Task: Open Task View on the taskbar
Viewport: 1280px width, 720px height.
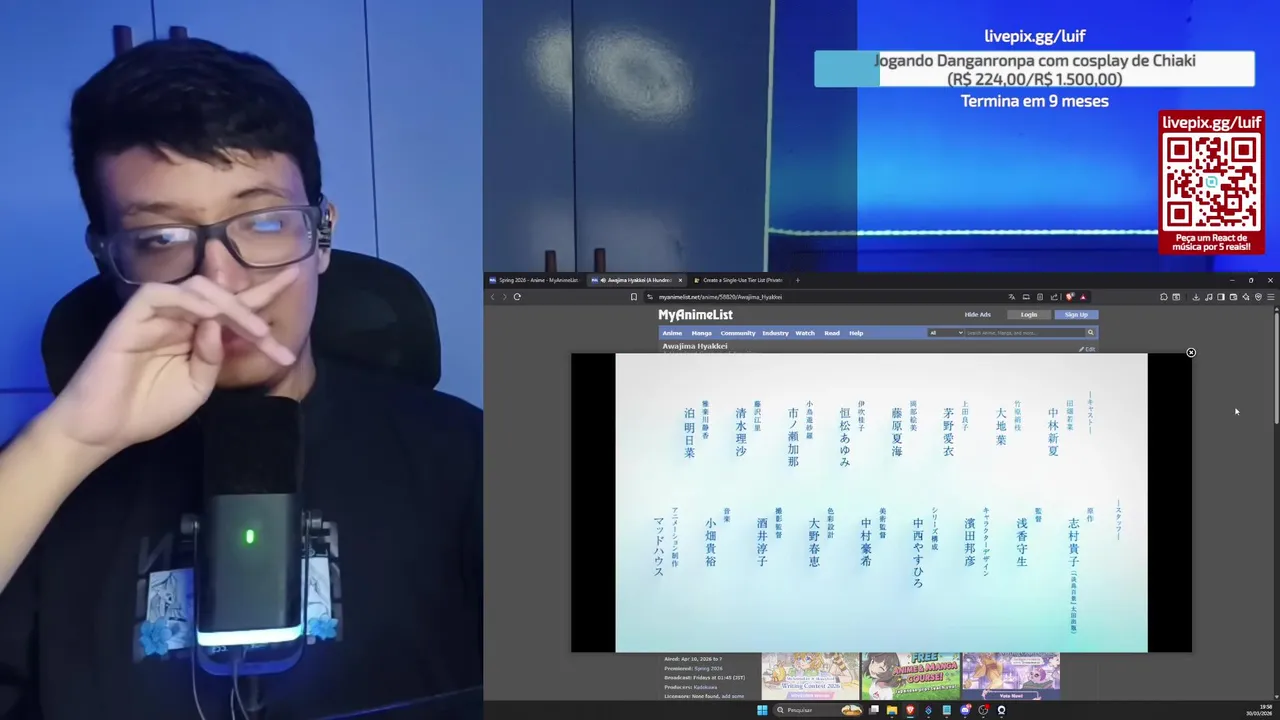Action: [873, 710]
